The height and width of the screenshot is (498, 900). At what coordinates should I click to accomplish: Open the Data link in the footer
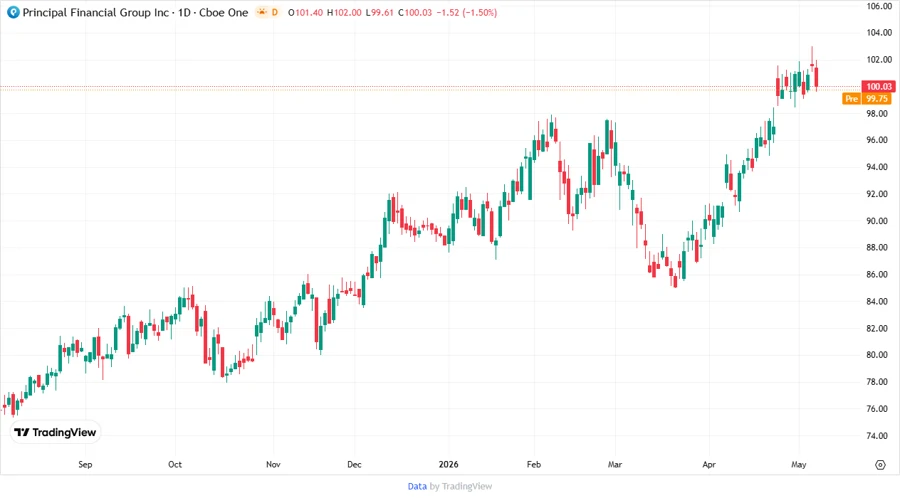[417, 486]
